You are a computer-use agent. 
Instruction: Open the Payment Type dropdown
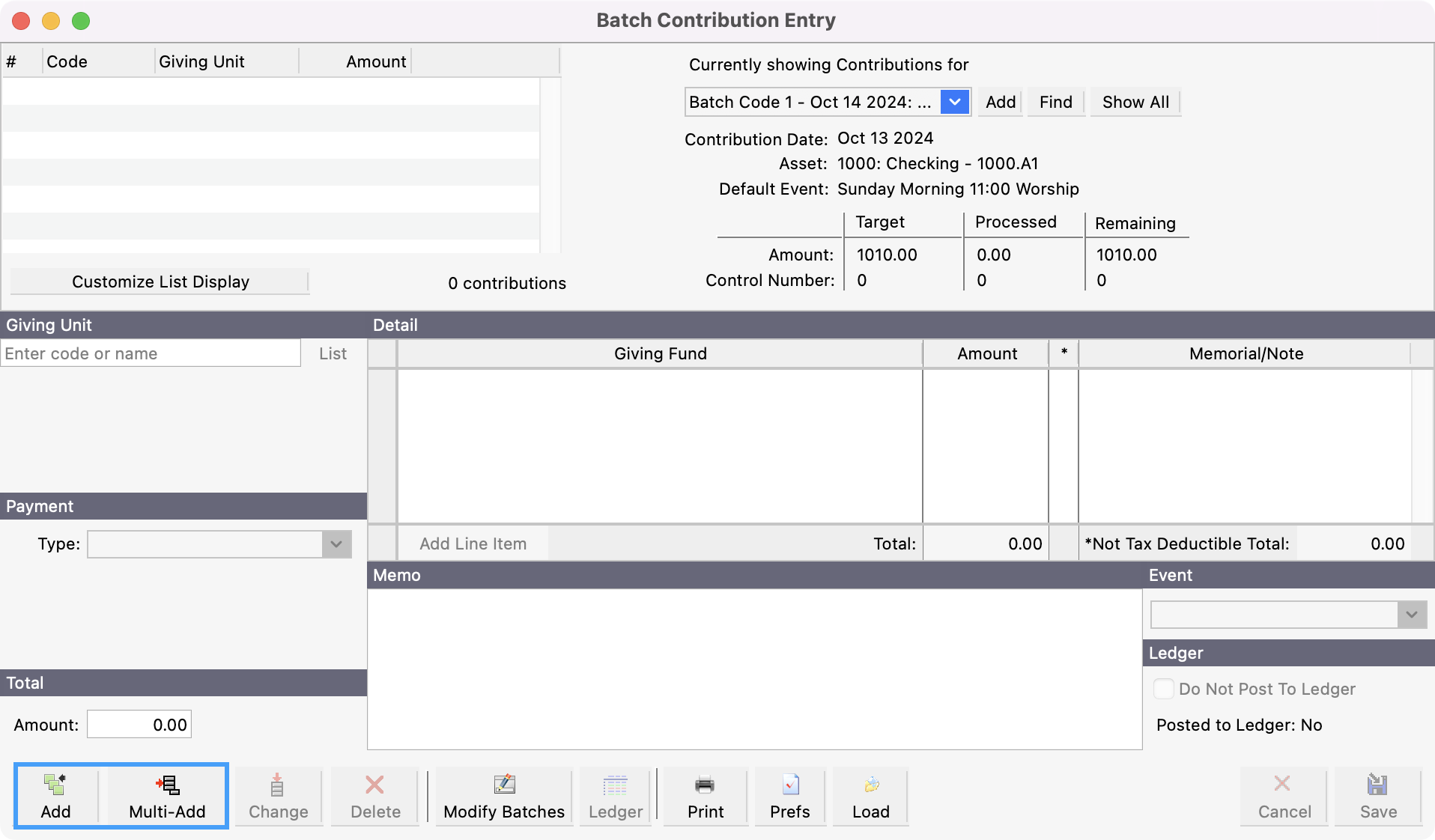[x=334, y=544]
